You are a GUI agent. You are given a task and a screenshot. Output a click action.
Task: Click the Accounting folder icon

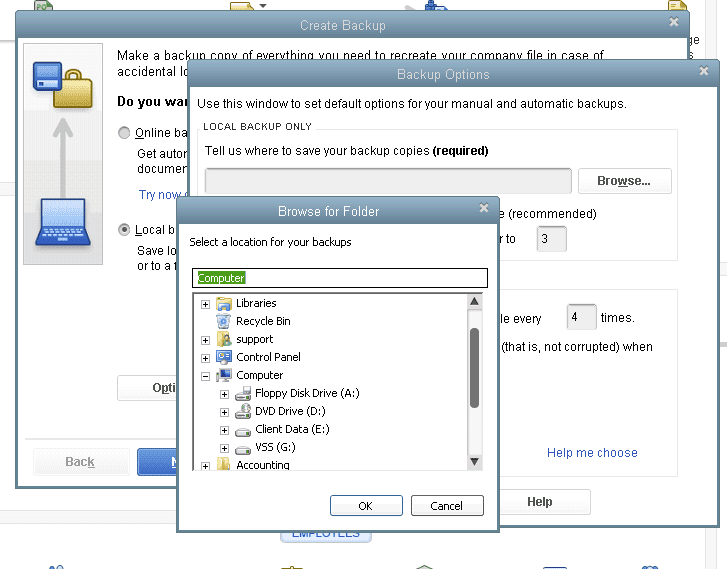coord(224,464)
